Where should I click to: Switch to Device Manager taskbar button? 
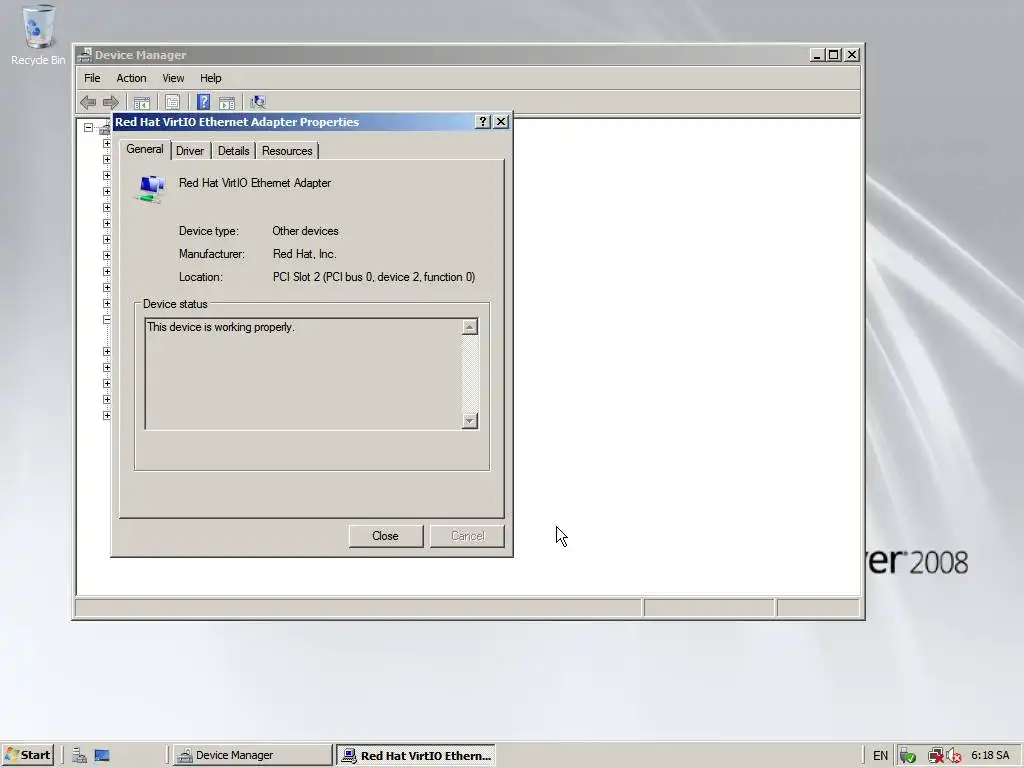tap(253, 755)
